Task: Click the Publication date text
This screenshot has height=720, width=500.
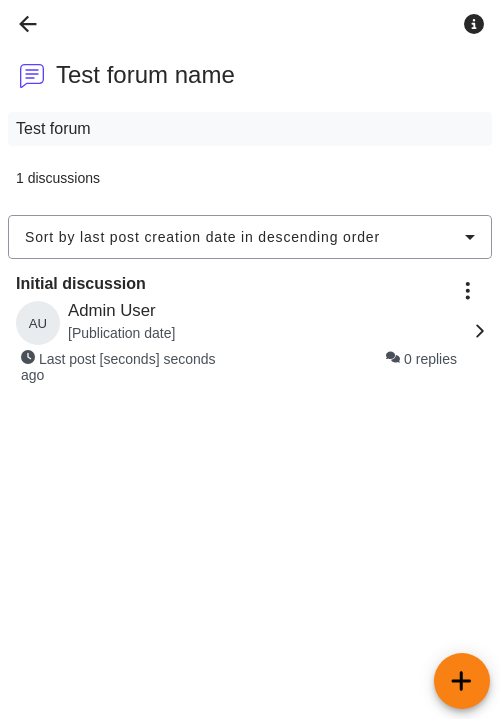Action: 122,333
